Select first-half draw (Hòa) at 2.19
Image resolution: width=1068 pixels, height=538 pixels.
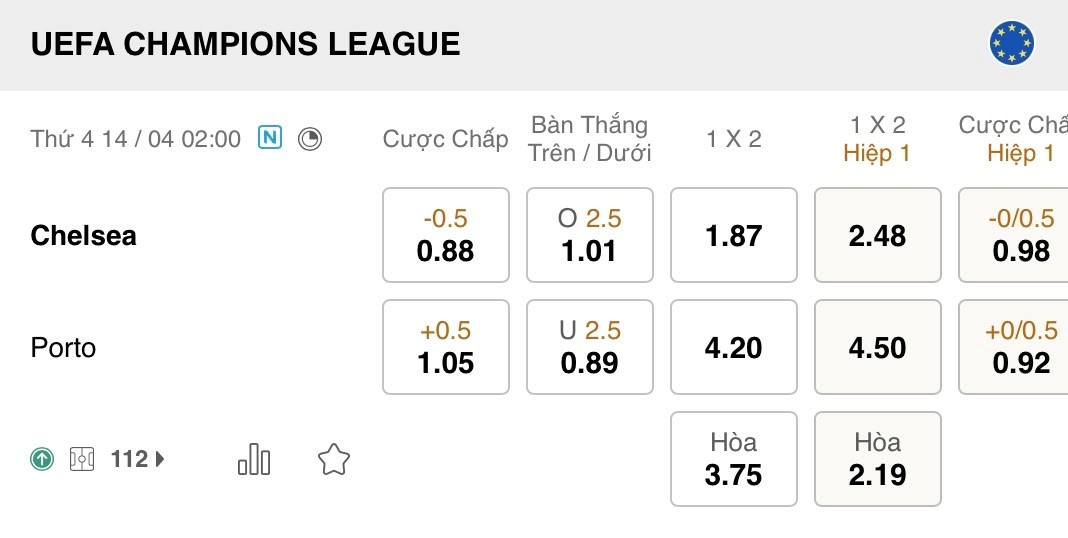(877, 459)
